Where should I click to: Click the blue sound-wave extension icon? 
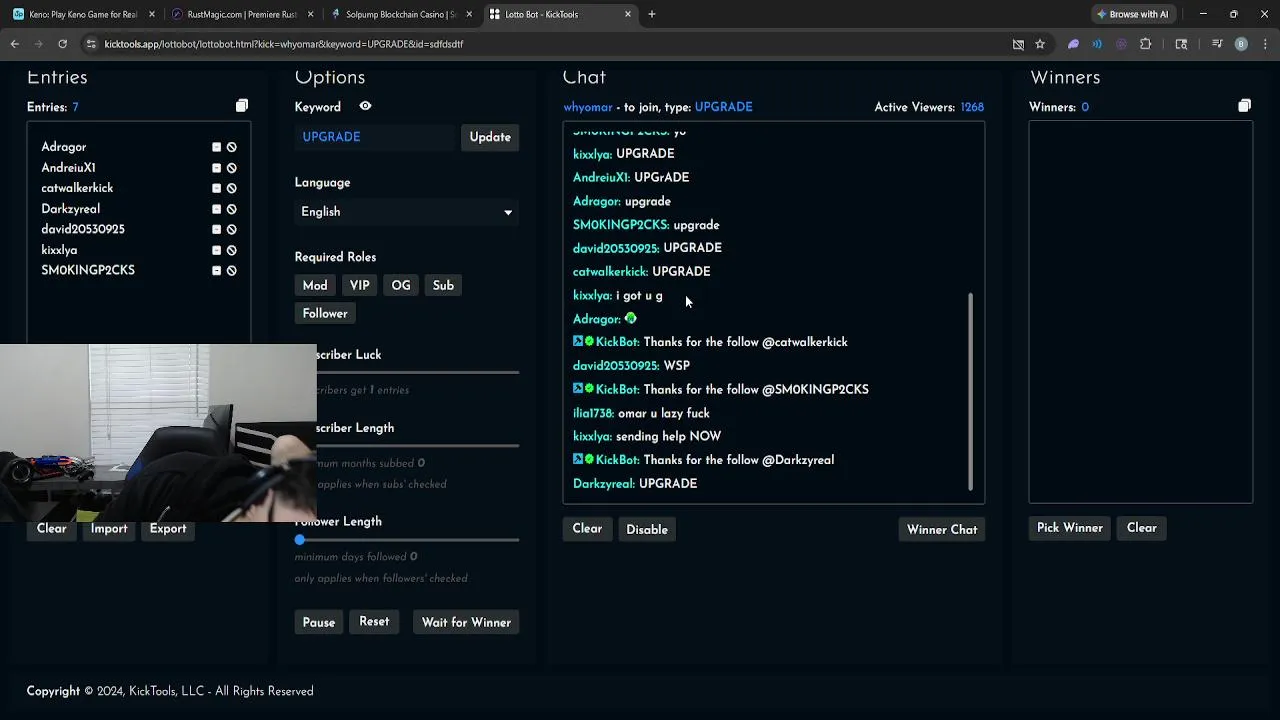pyautogui.click(x=1097, y=44)
